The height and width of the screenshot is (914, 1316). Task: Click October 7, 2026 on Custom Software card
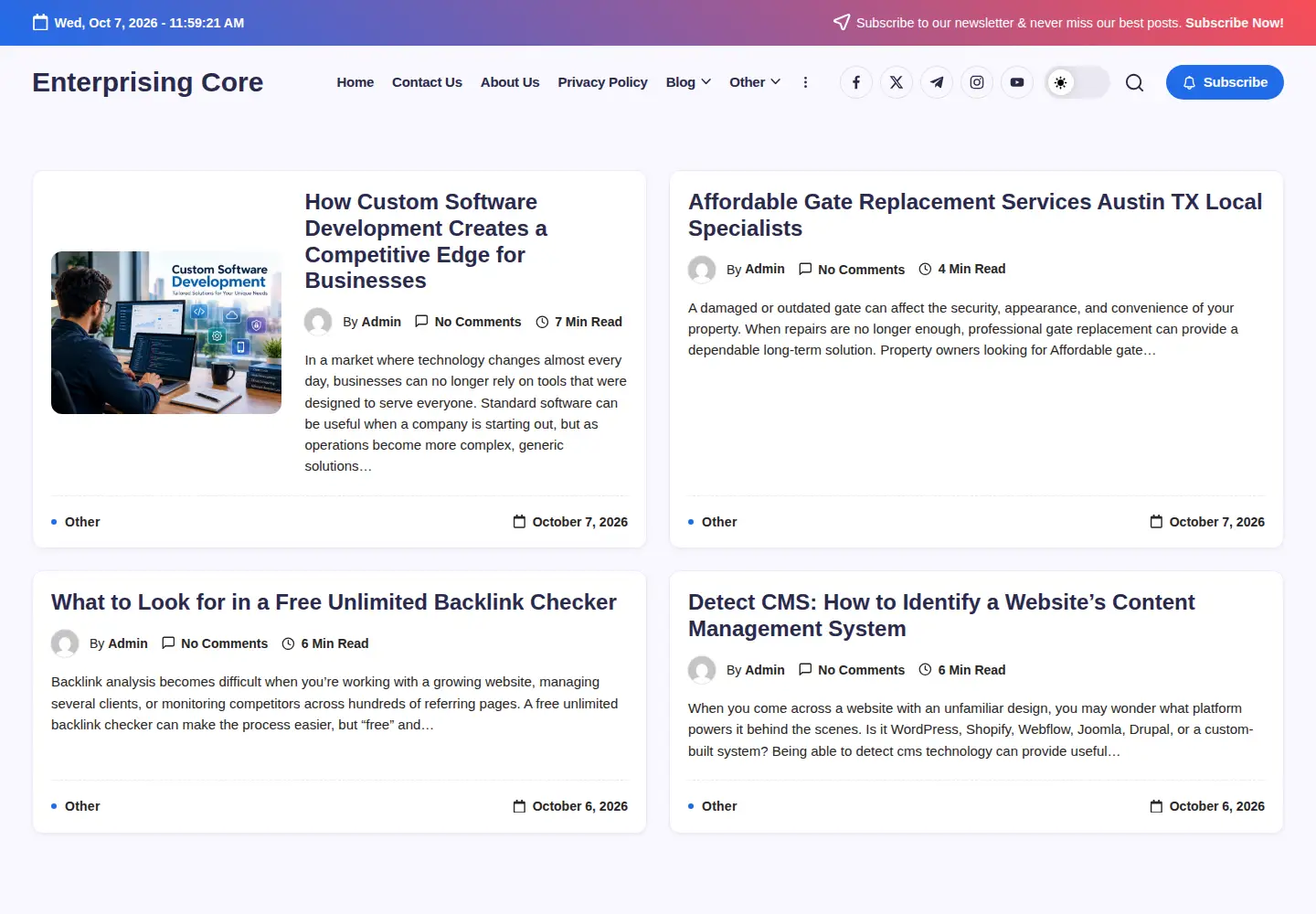579,522
